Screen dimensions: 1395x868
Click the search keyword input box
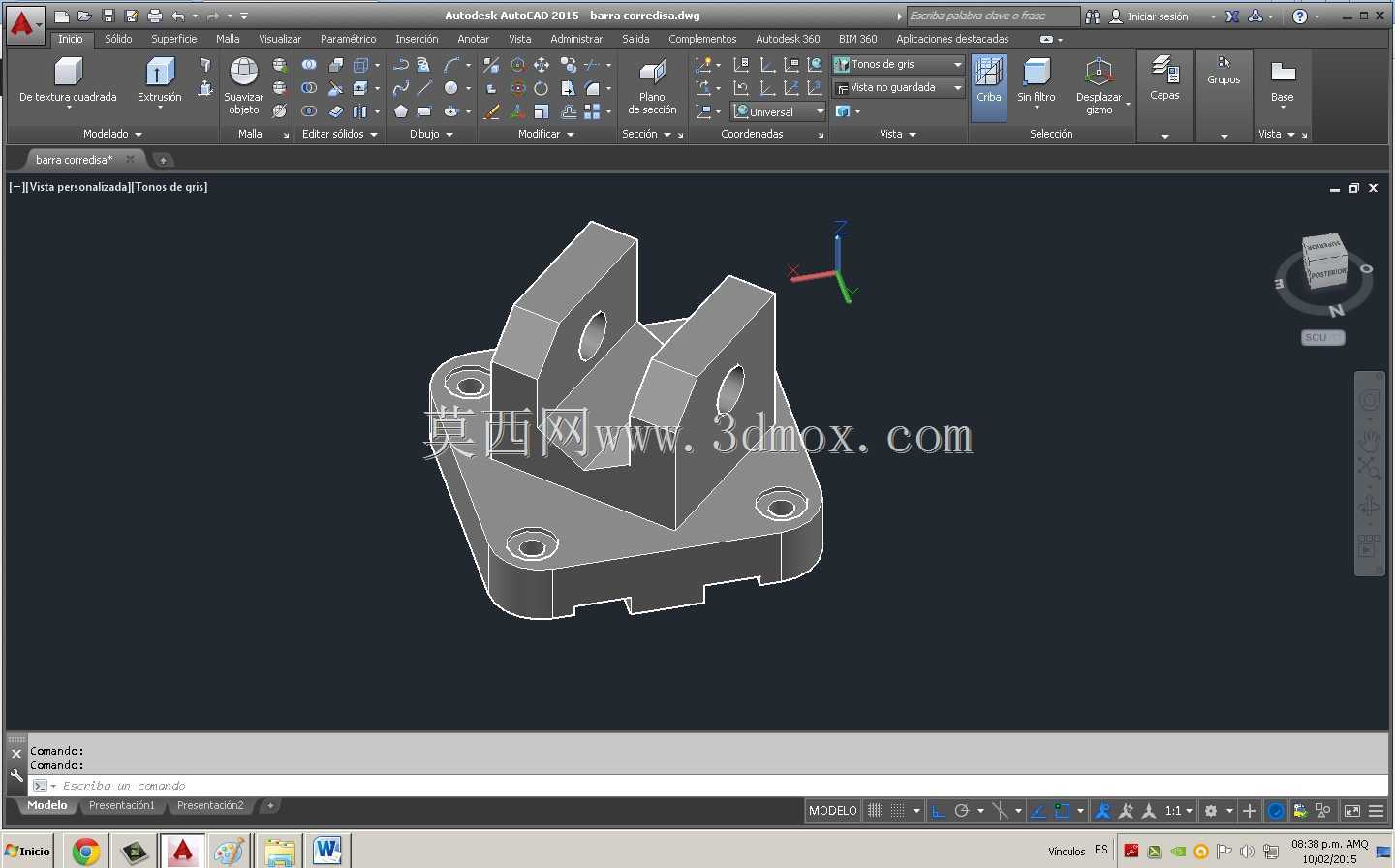click(x=993, y=15)
